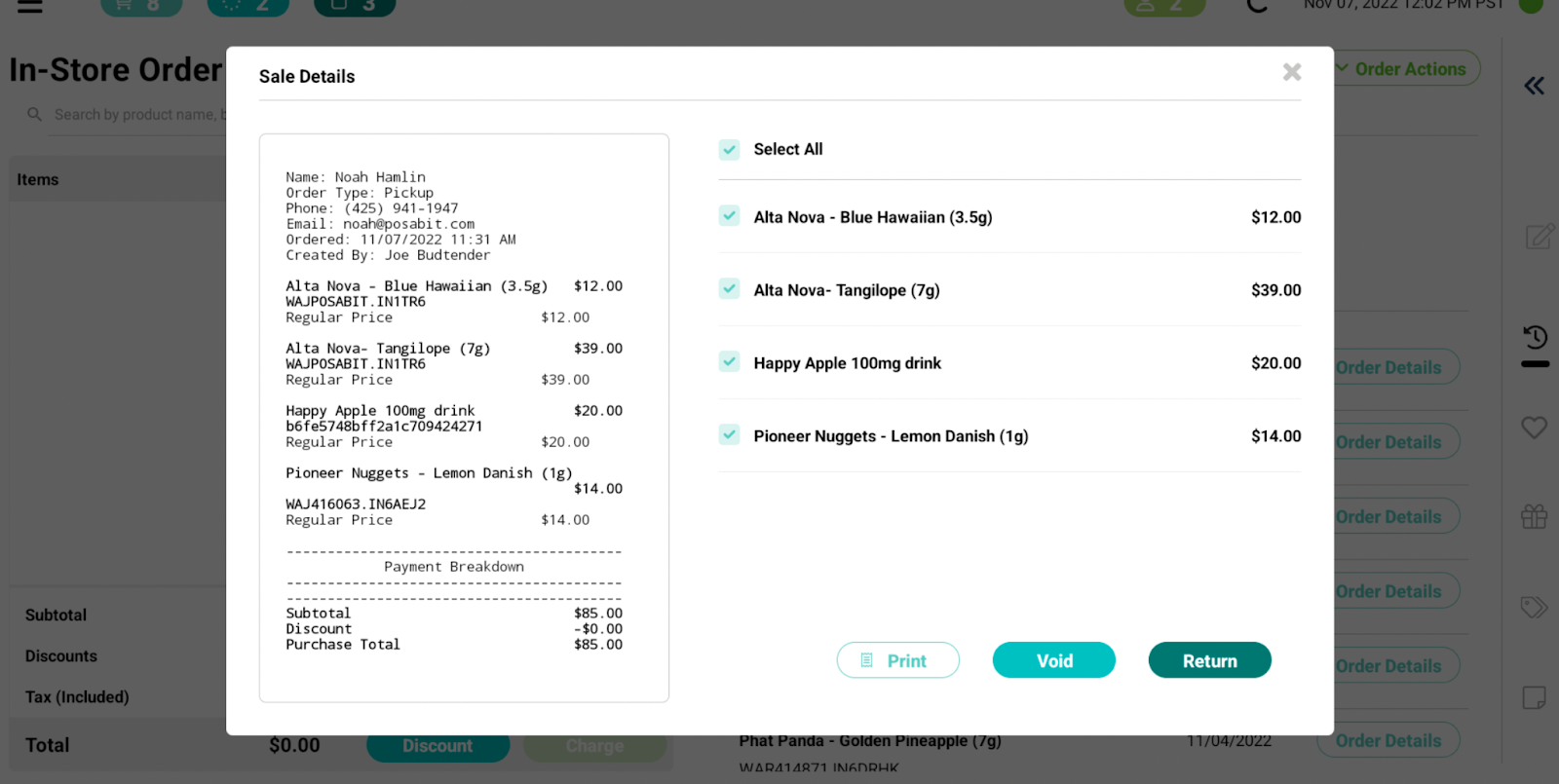Click the Email: noah@posabit.com receipt line
1559x784 pixels.
point(380,224)
